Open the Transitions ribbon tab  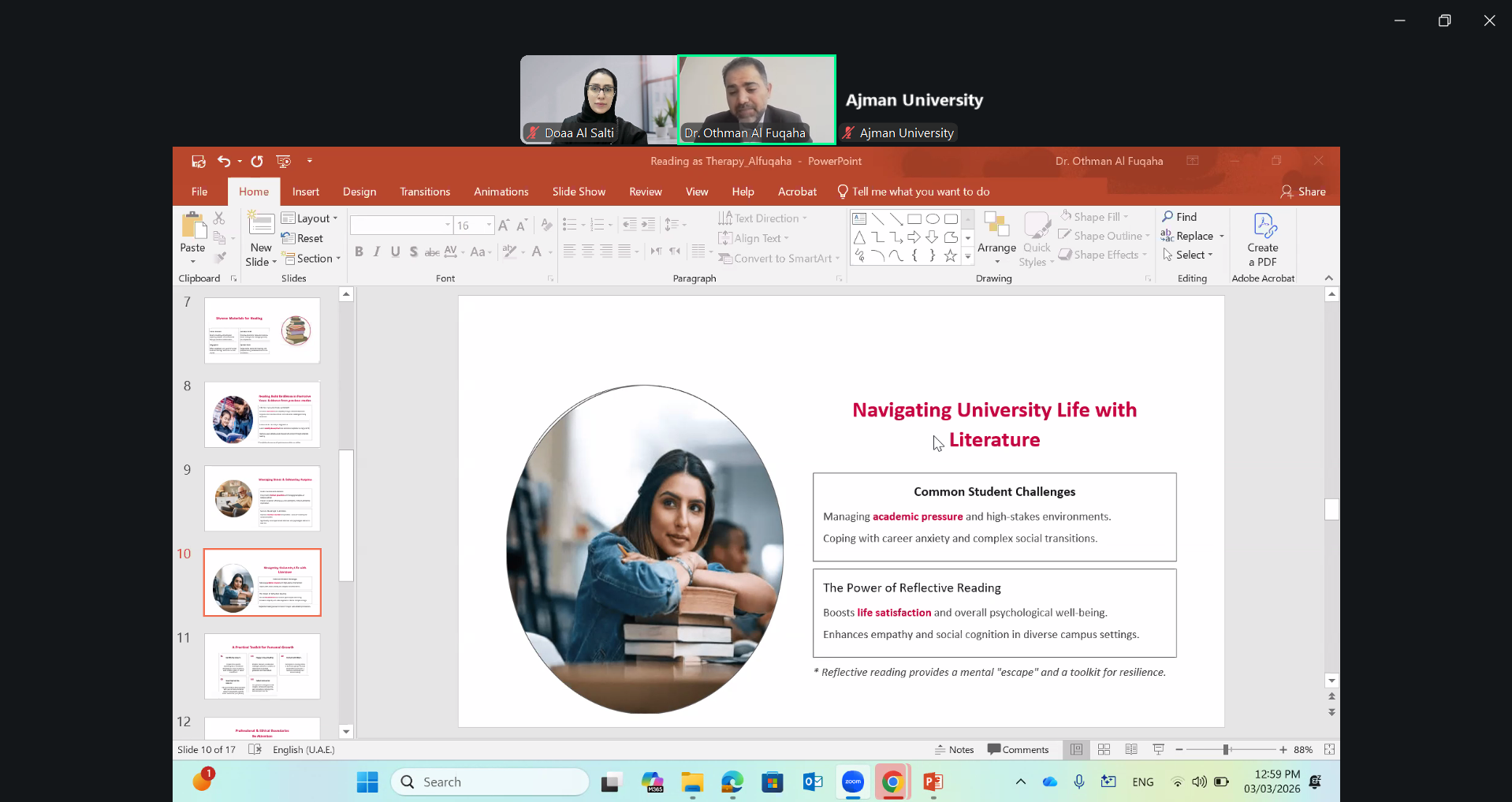[x=424, y=192]
